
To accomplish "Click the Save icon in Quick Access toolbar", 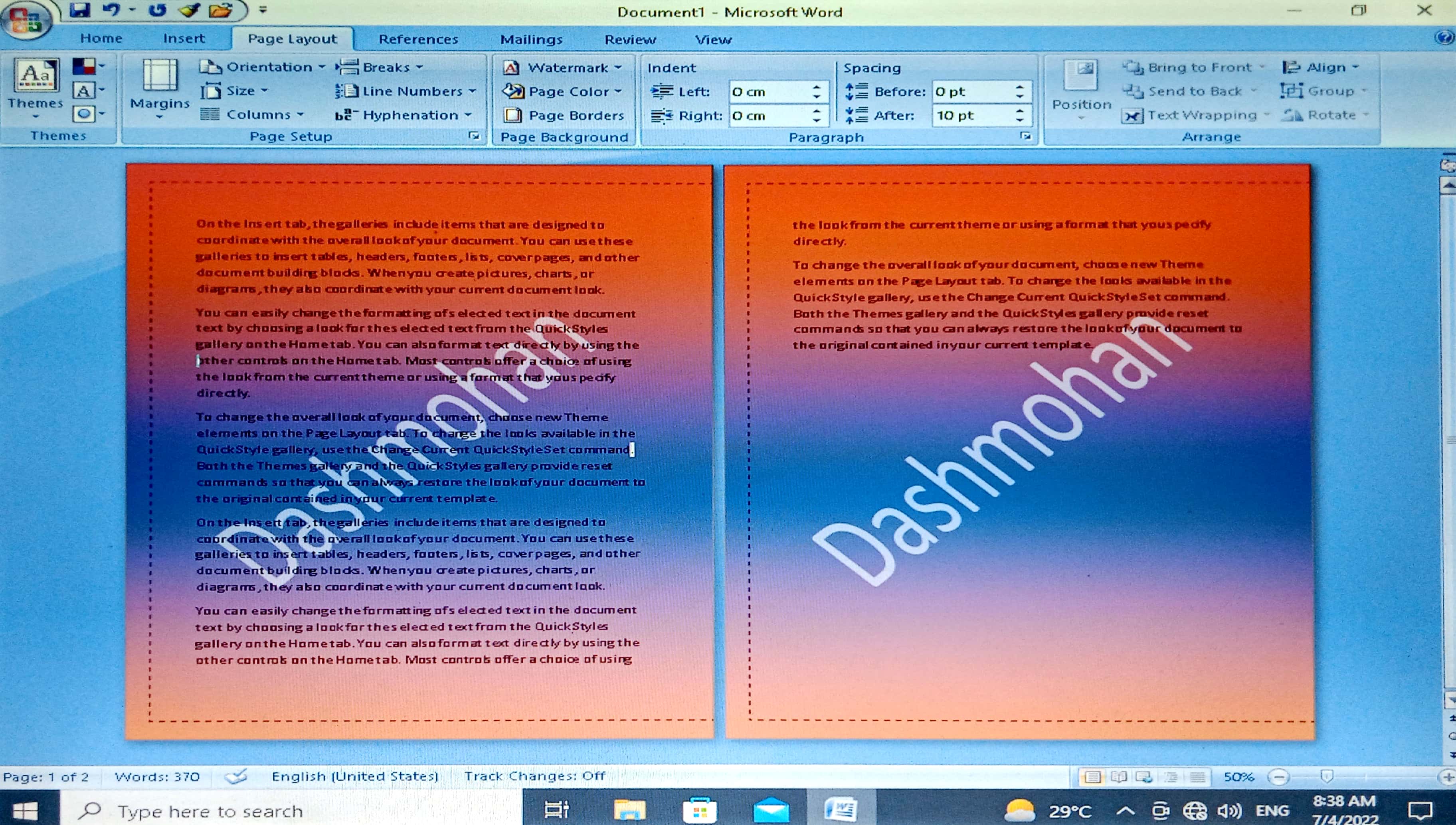I will point(80,10).
